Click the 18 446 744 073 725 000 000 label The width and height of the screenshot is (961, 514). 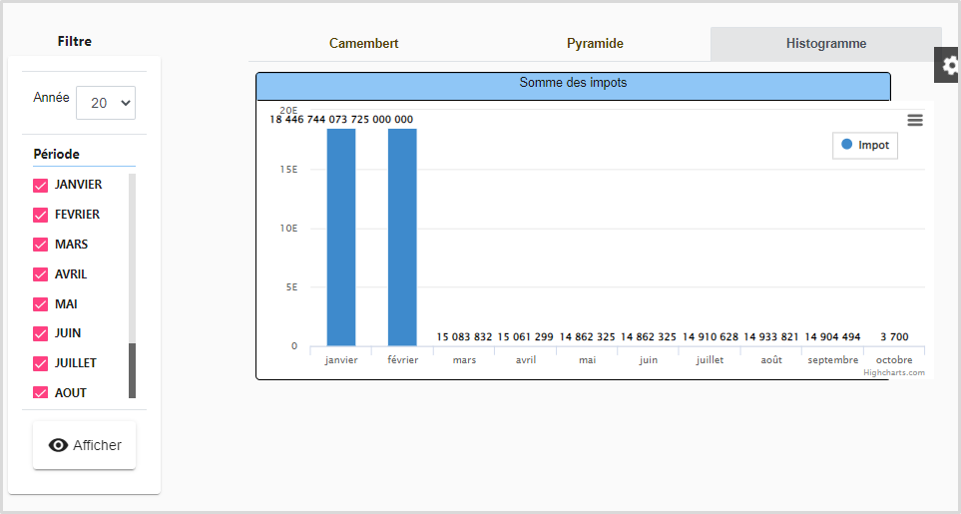[x=341, y=119]
